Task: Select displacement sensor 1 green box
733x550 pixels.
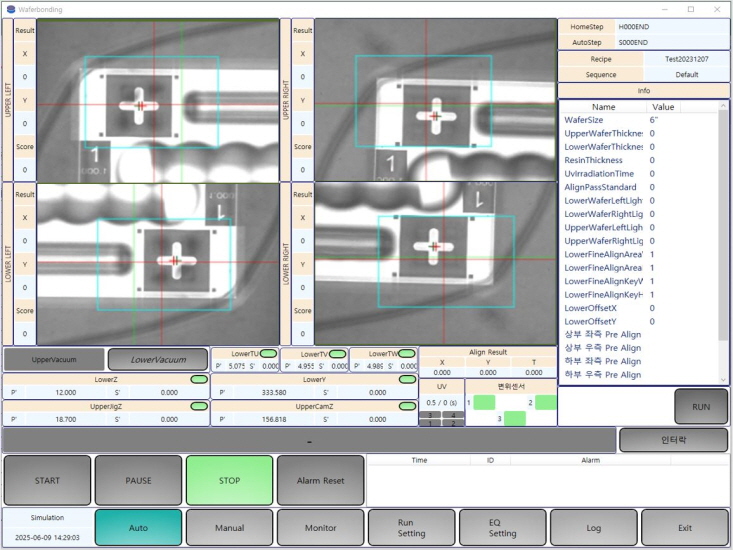Action: click(483, 402)
